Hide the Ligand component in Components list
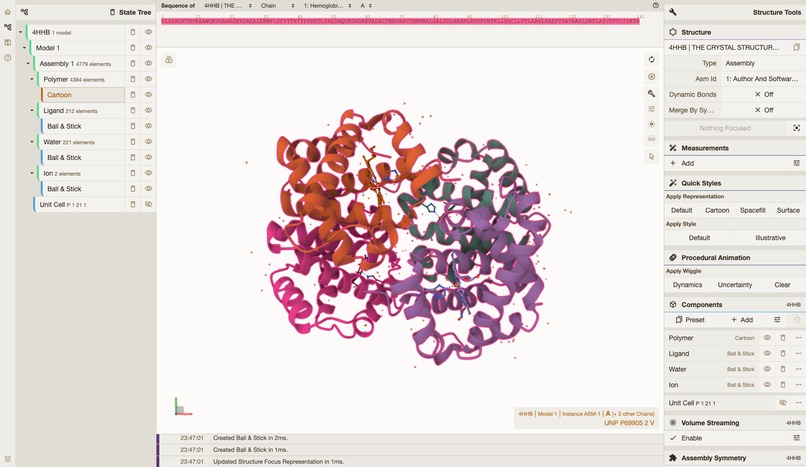 (767, 353)
